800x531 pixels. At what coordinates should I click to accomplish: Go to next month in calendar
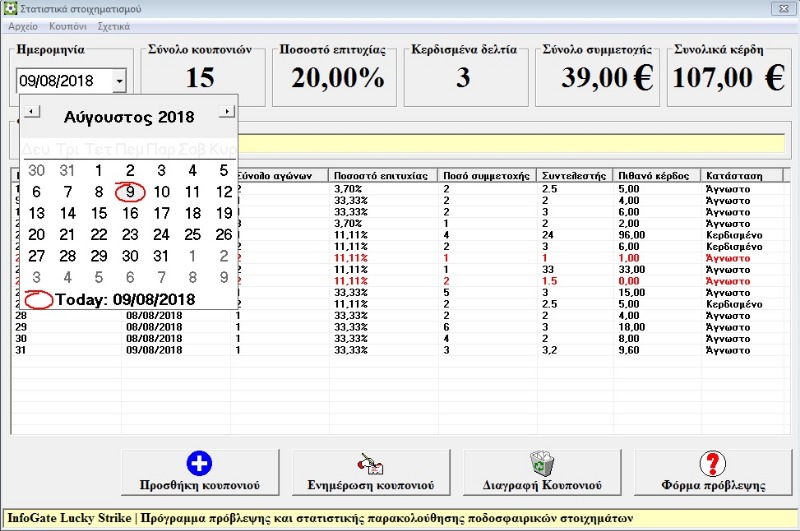[x=226, y=109]
